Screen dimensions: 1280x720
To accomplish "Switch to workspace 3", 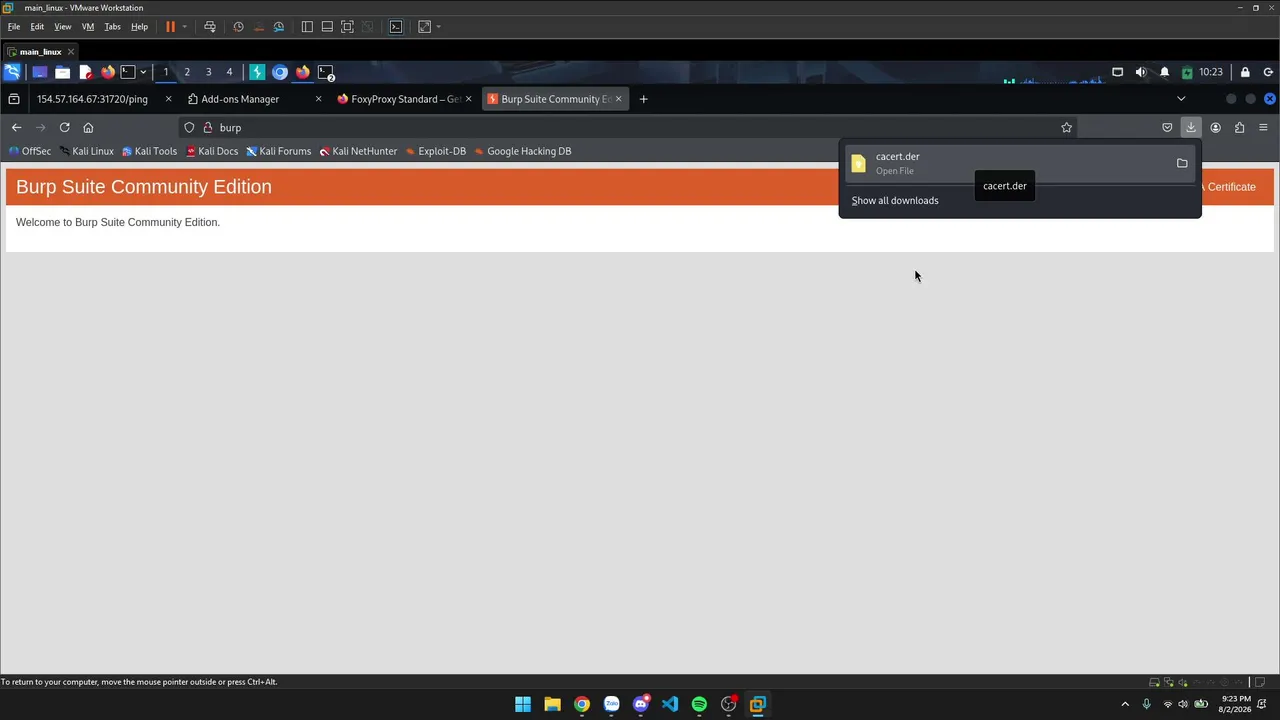I will [x=208, y=72].
